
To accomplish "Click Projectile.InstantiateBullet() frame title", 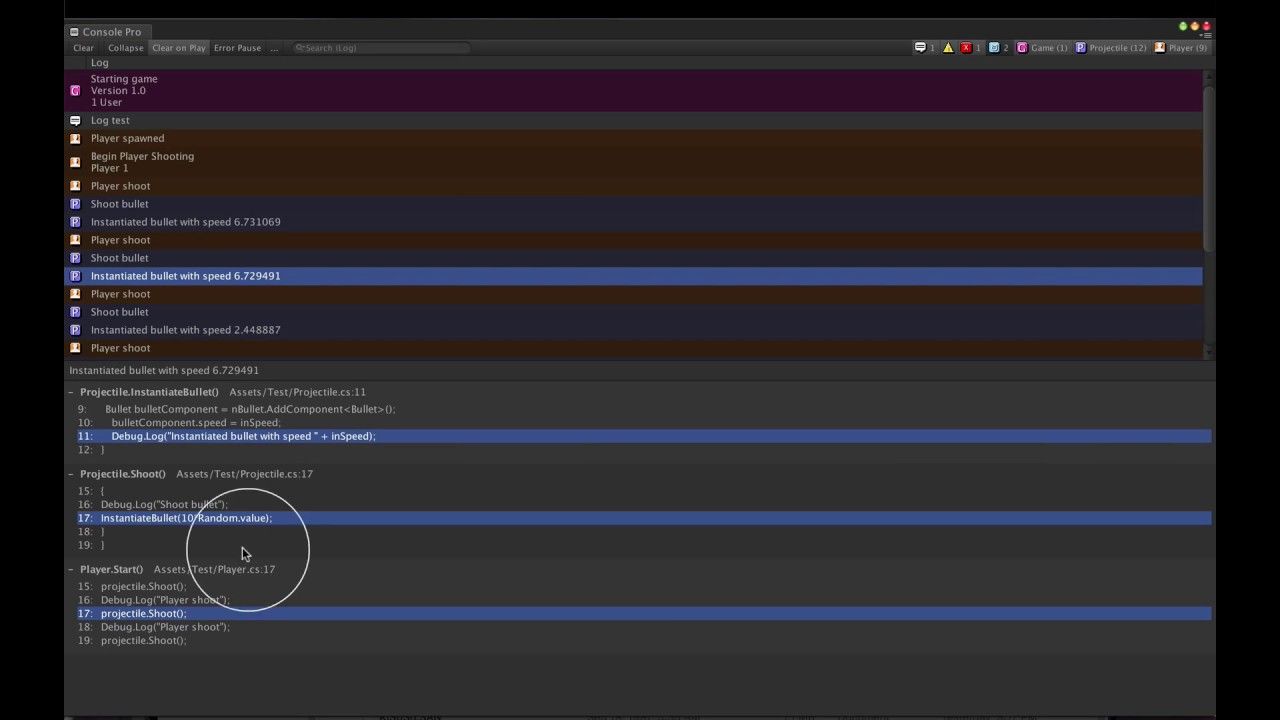I will (149, 392).
